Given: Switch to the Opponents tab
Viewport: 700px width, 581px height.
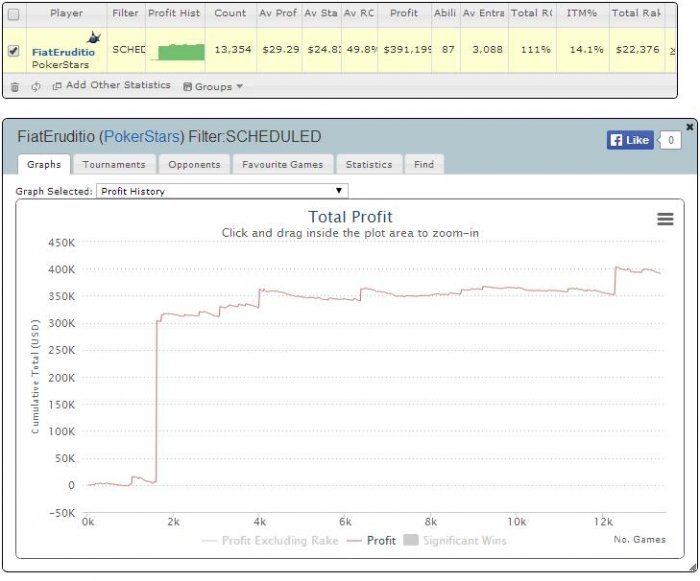Looking at the screenshot, I should coord(194,164).
